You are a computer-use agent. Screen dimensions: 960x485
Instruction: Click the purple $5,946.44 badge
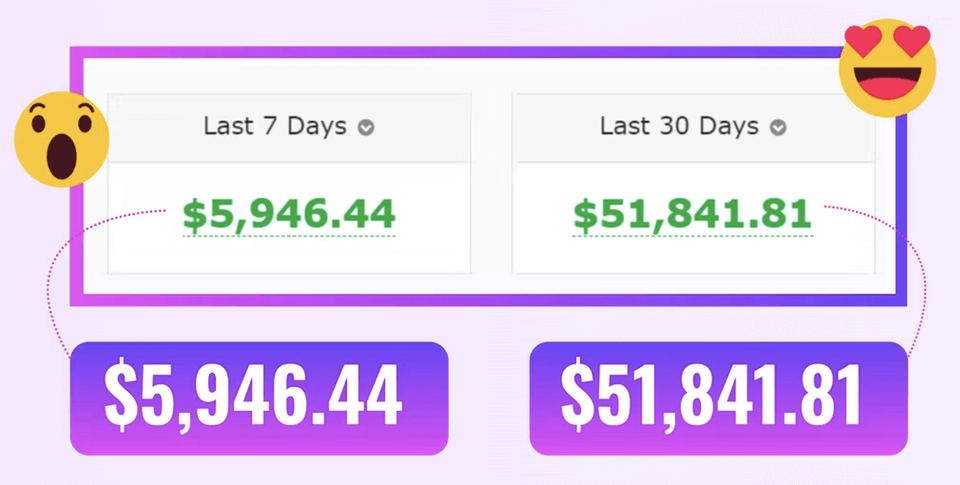[259, 398]
